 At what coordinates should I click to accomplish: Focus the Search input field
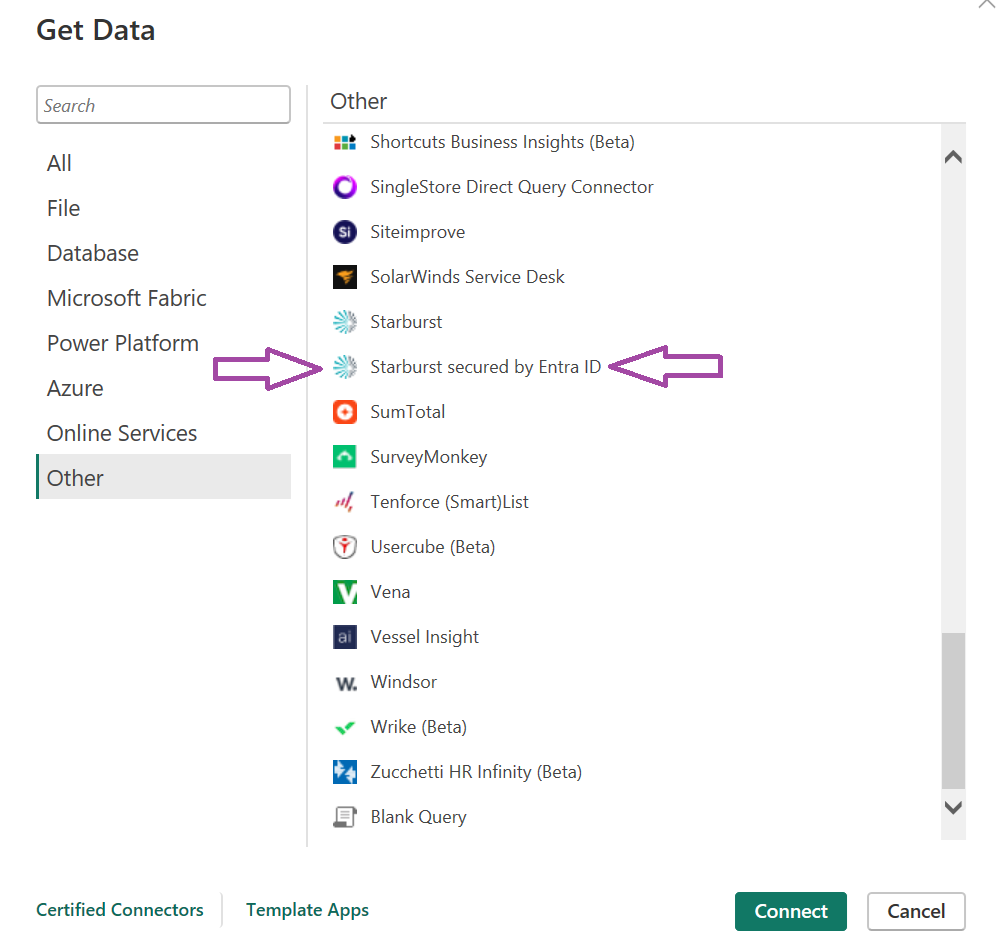coord(163,105)
